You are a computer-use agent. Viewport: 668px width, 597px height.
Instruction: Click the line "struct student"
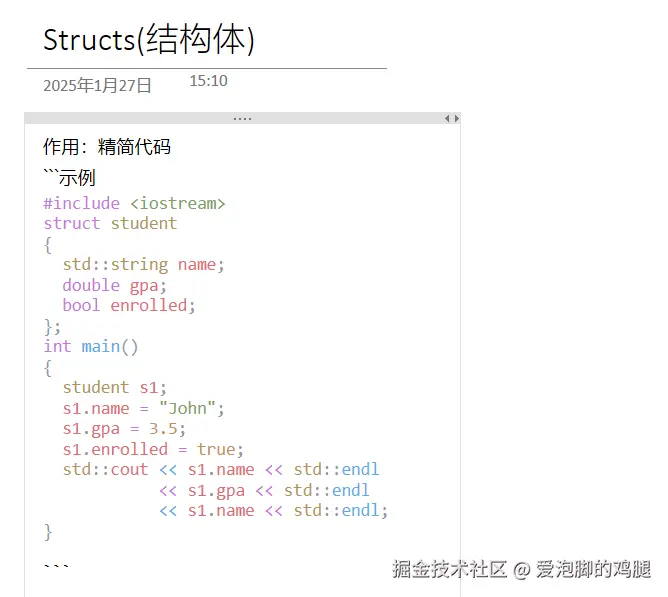[x=110, y=223]
